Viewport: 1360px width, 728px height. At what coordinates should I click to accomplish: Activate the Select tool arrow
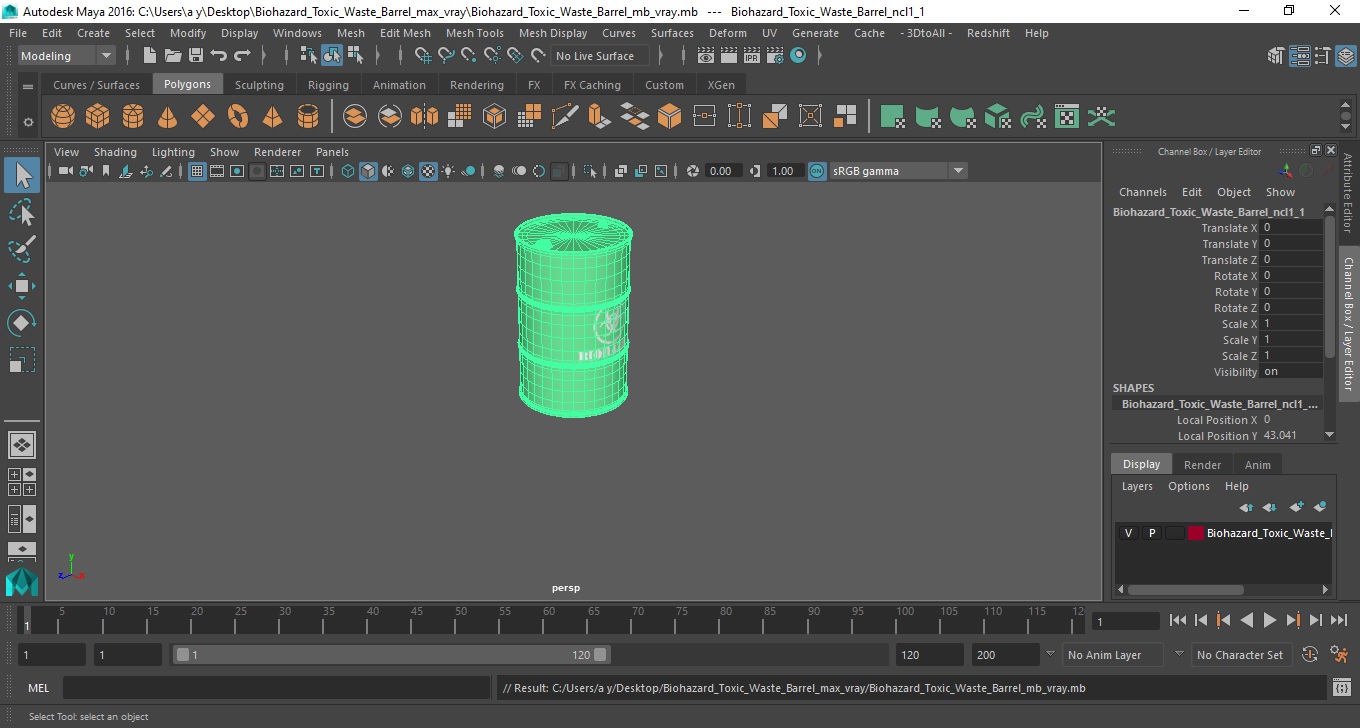click(x=22, y=176)
